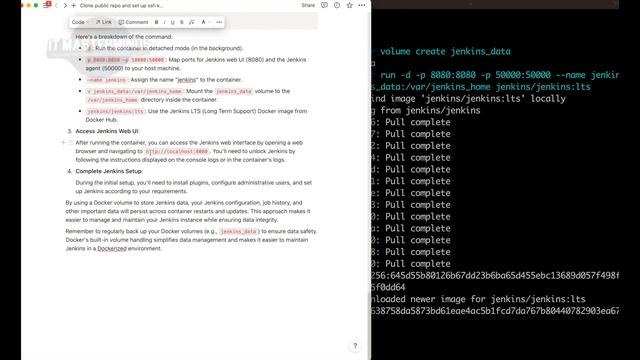Open more formatting options in toolbar
This screenshot has width=640, height=360.
tap(219, 22)
